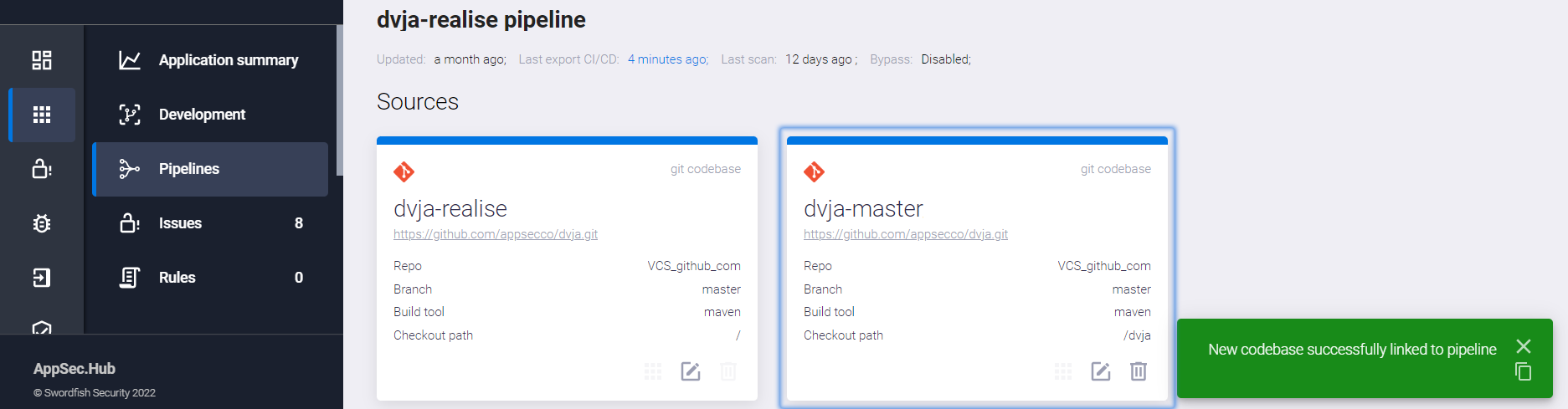Viewport: 1568px width, 409px height.
Task: Copy the notification text with copy icon
Action: (x=1524, y=372)
